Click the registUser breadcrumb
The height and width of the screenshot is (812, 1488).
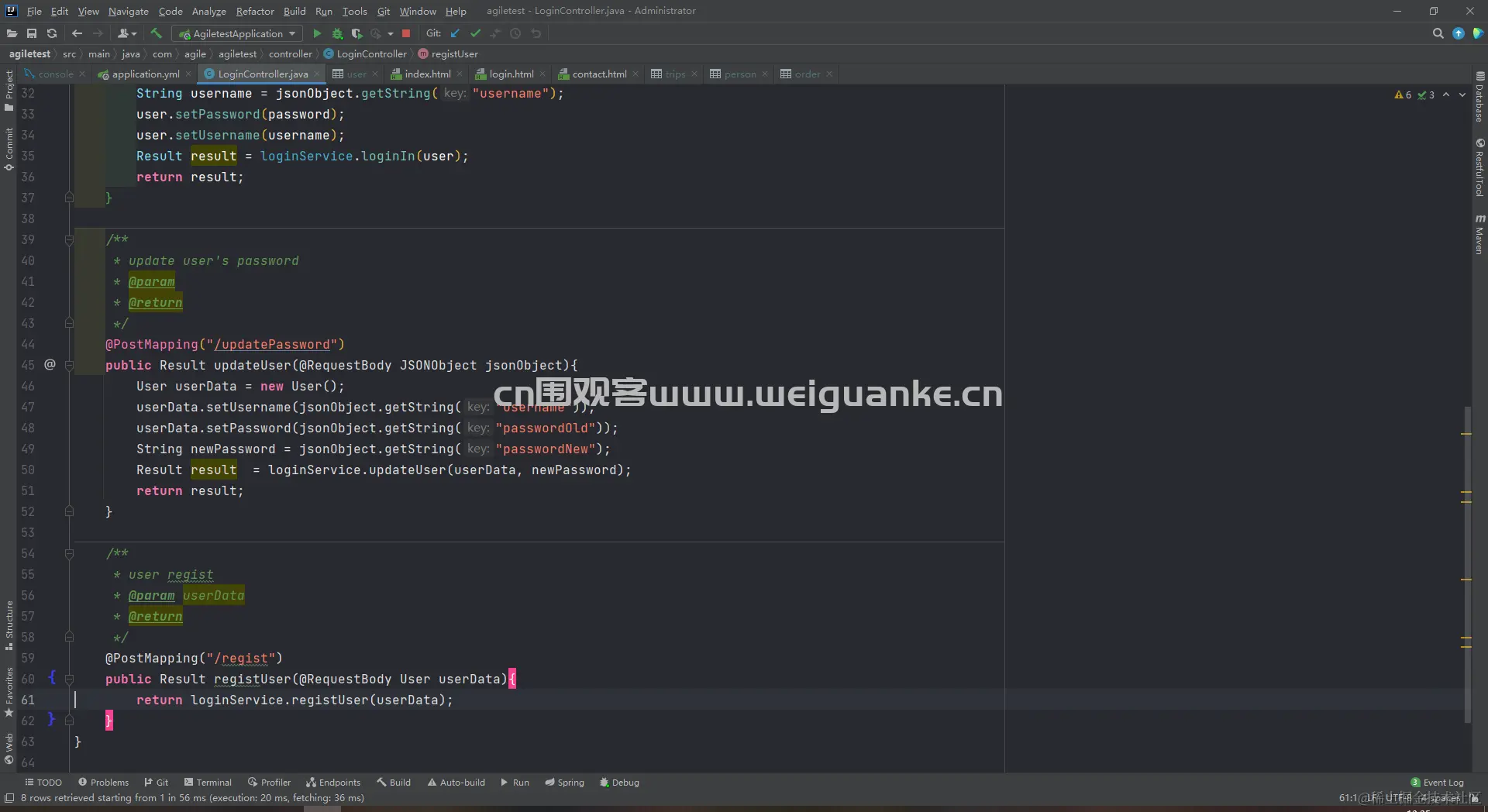coord(448,54)
